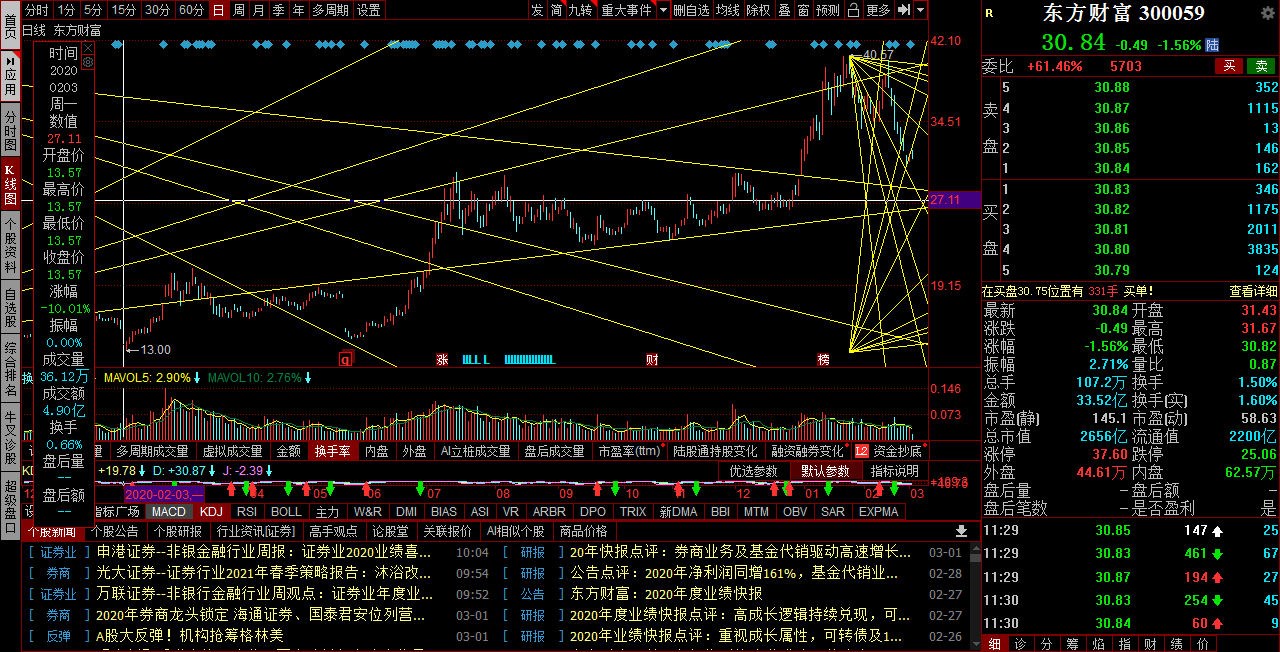Click the 榜 event marker on chart

point(823,358)
